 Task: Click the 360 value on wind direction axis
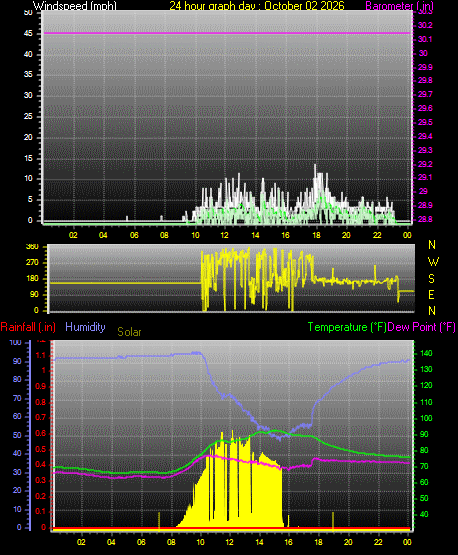pos(32,247)
